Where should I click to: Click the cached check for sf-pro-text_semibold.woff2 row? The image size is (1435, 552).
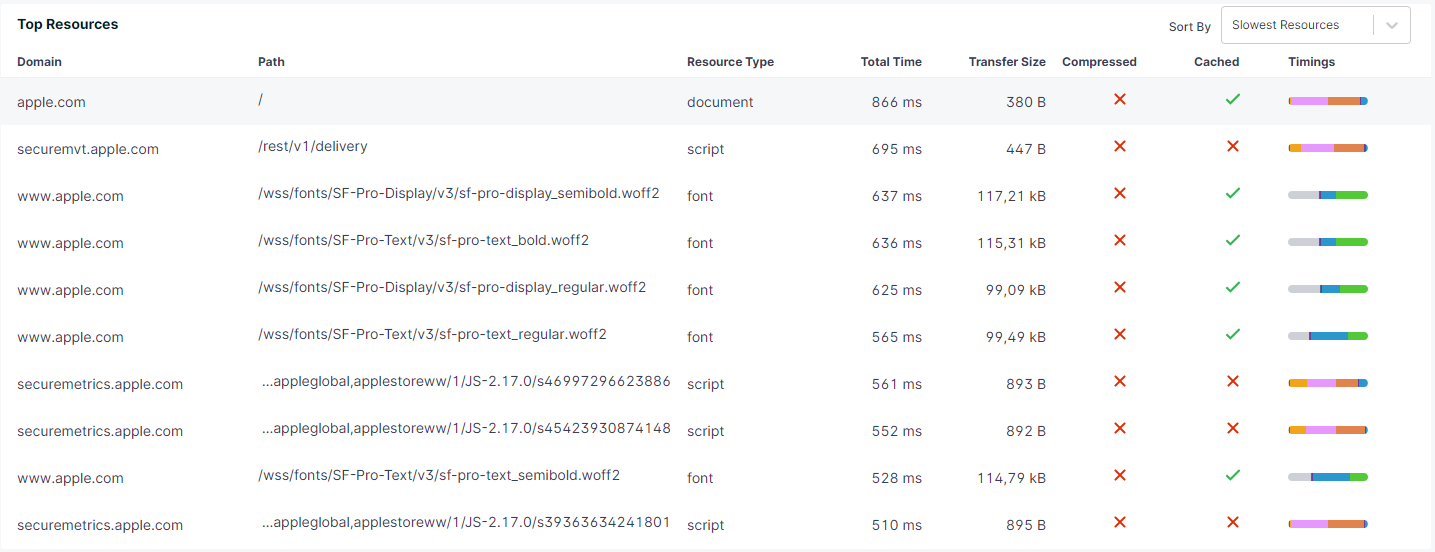click(x=1233, y=475)
